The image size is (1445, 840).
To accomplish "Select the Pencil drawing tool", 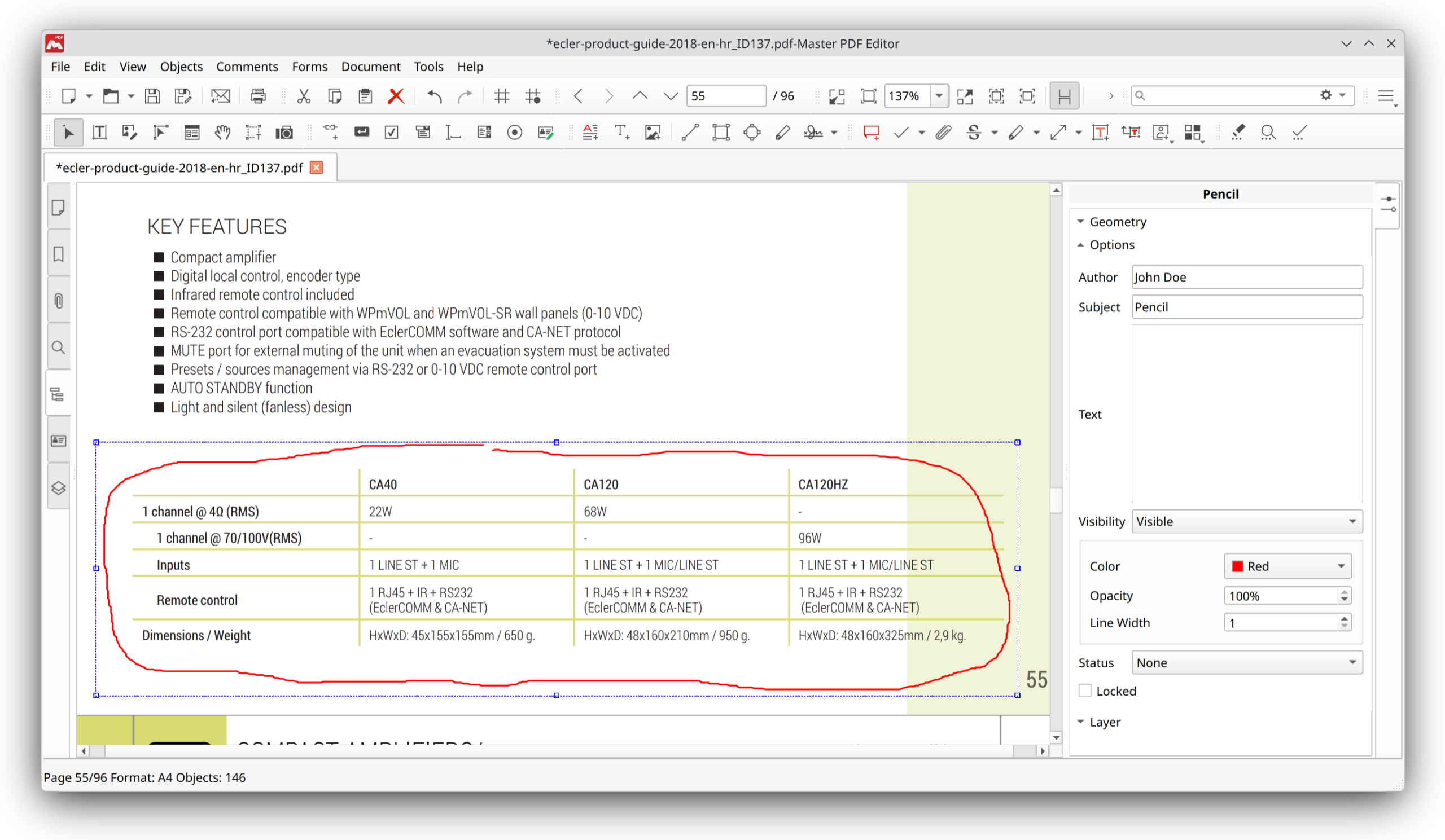I will tap(782, 133).
